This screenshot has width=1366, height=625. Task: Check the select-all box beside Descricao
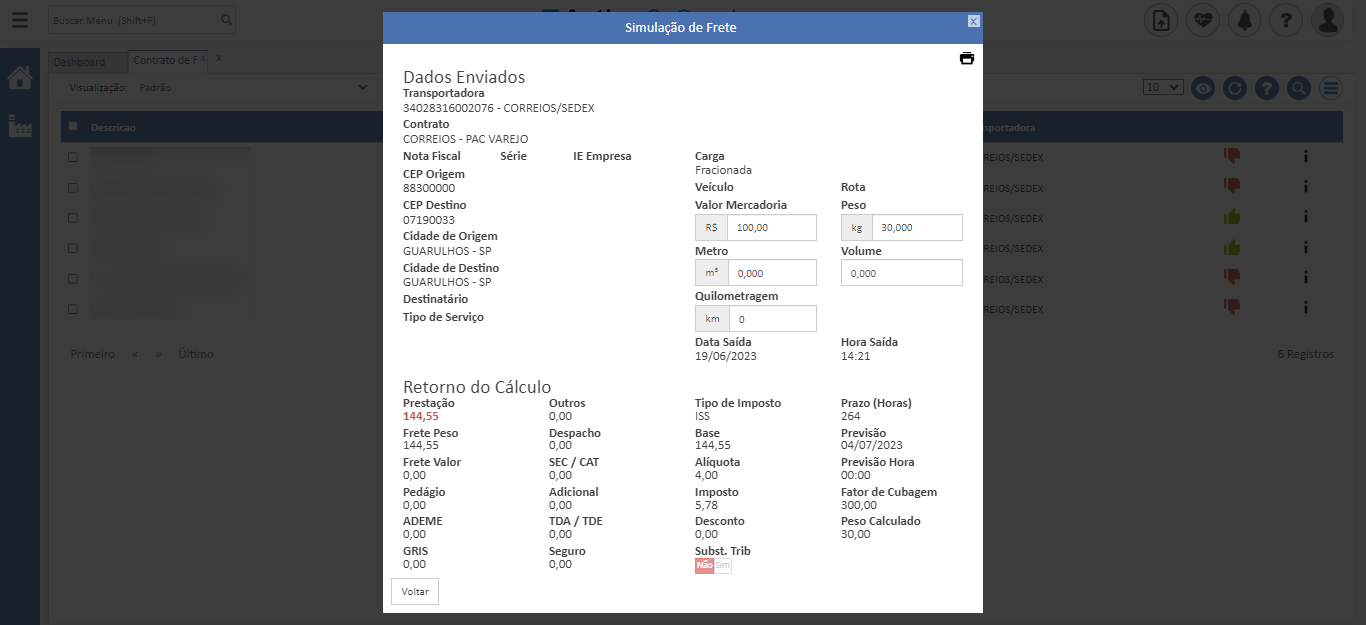coord(73,127)
